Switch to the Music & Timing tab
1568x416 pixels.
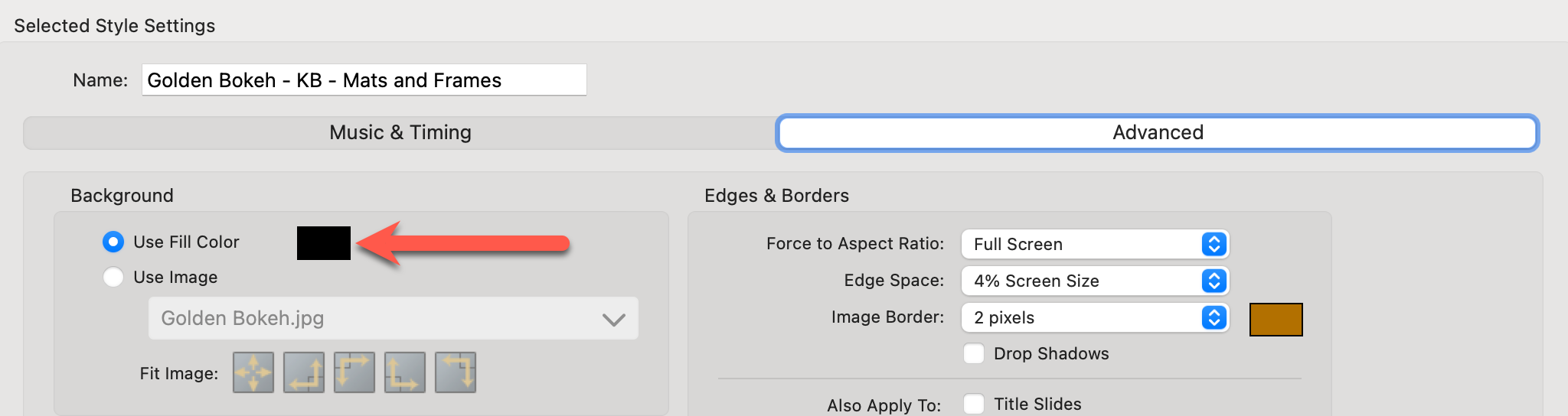(400, 133)
